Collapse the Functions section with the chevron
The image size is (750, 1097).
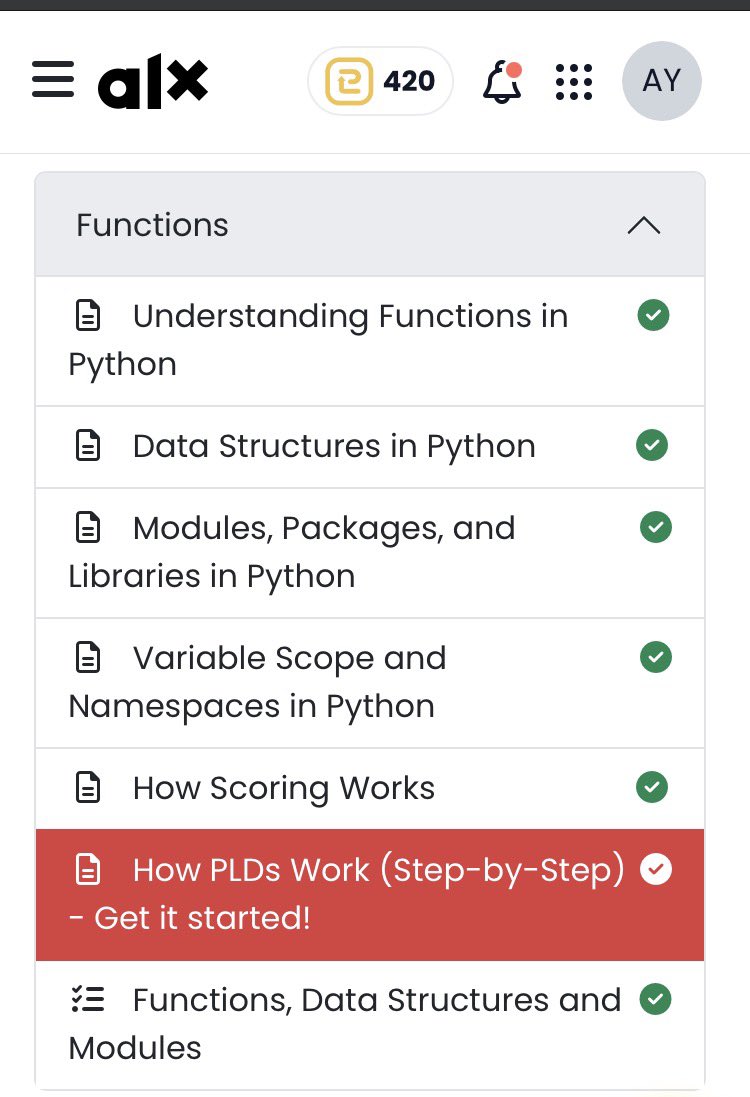click(644, 225)
